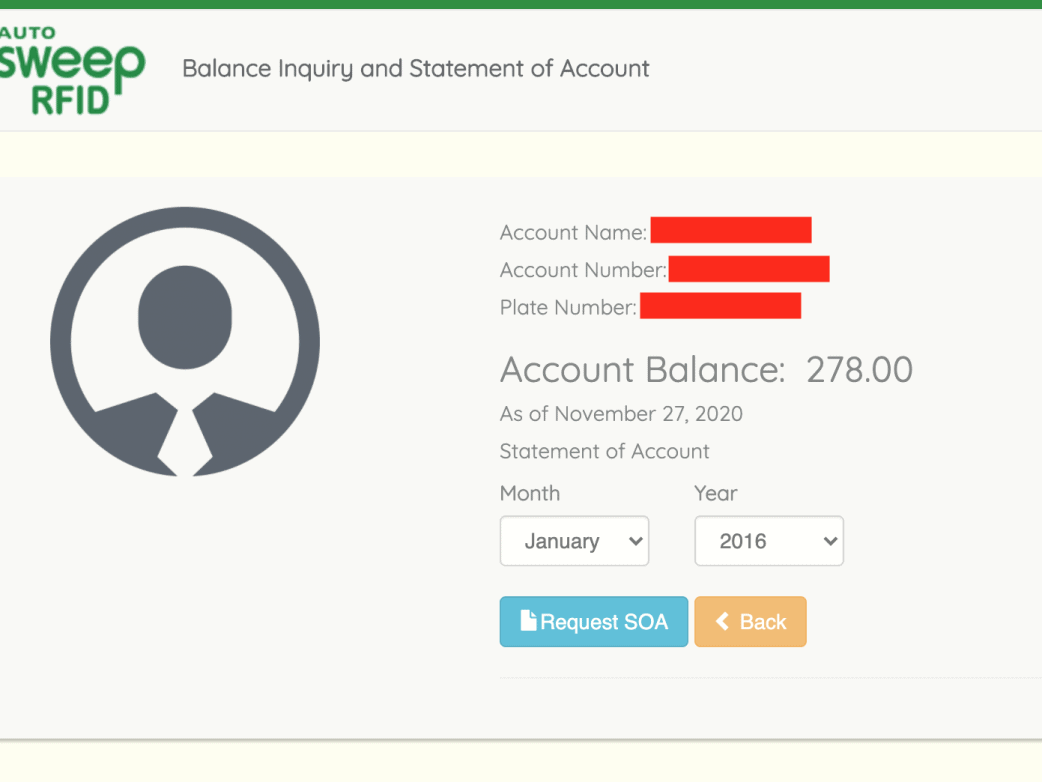Open the Year dropdown showing 2016

click(768, 541)
